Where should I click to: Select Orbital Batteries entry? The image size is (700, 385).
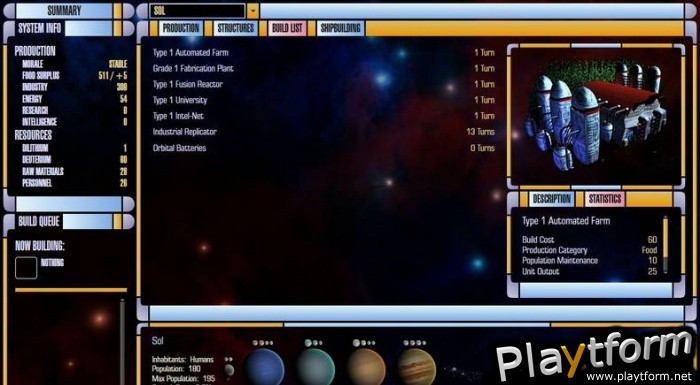click(324, 148)
